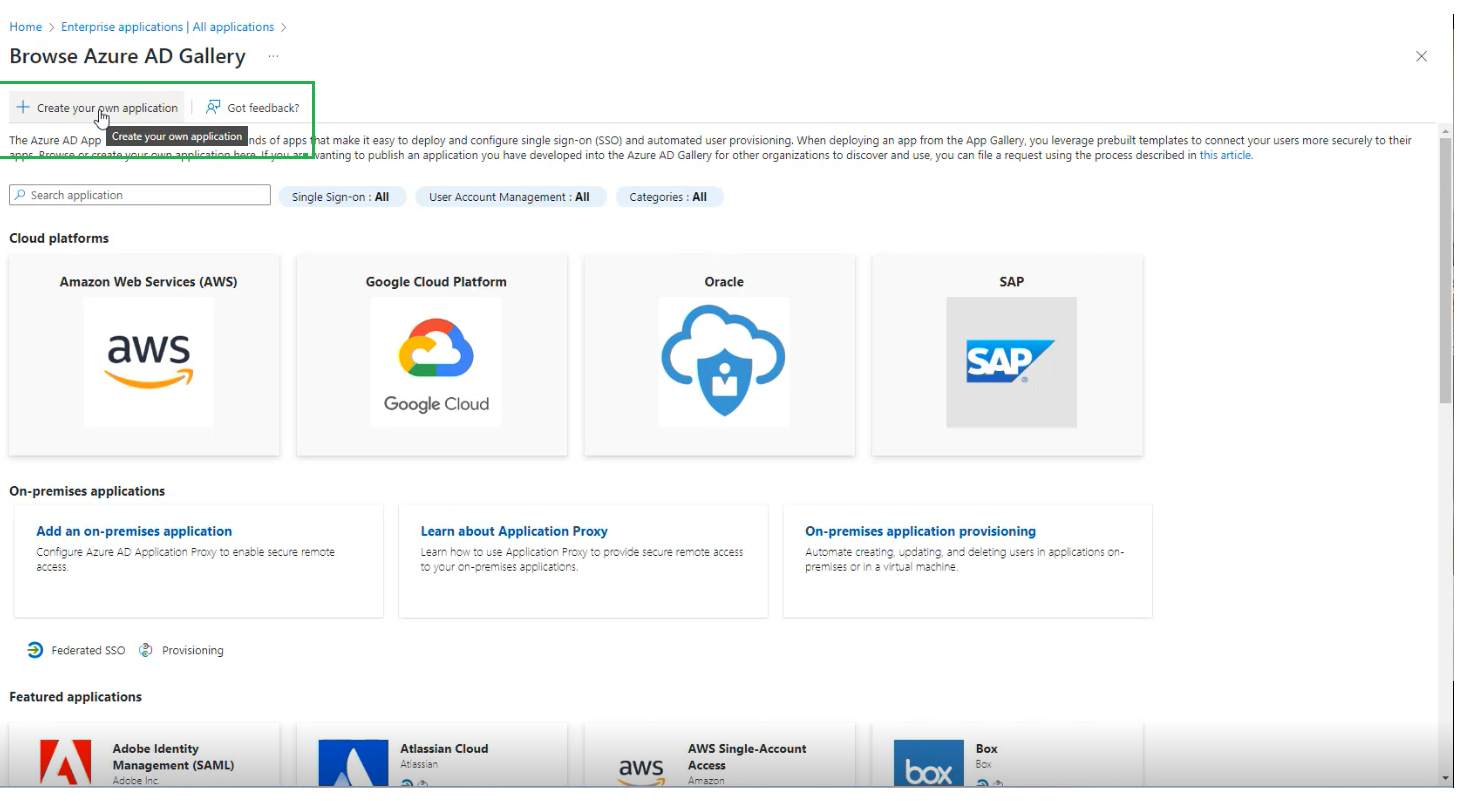This screenshot has width=1481, height=801.
Task: Click the magnifier icon in Search application
Action: (x=20, y=195)
